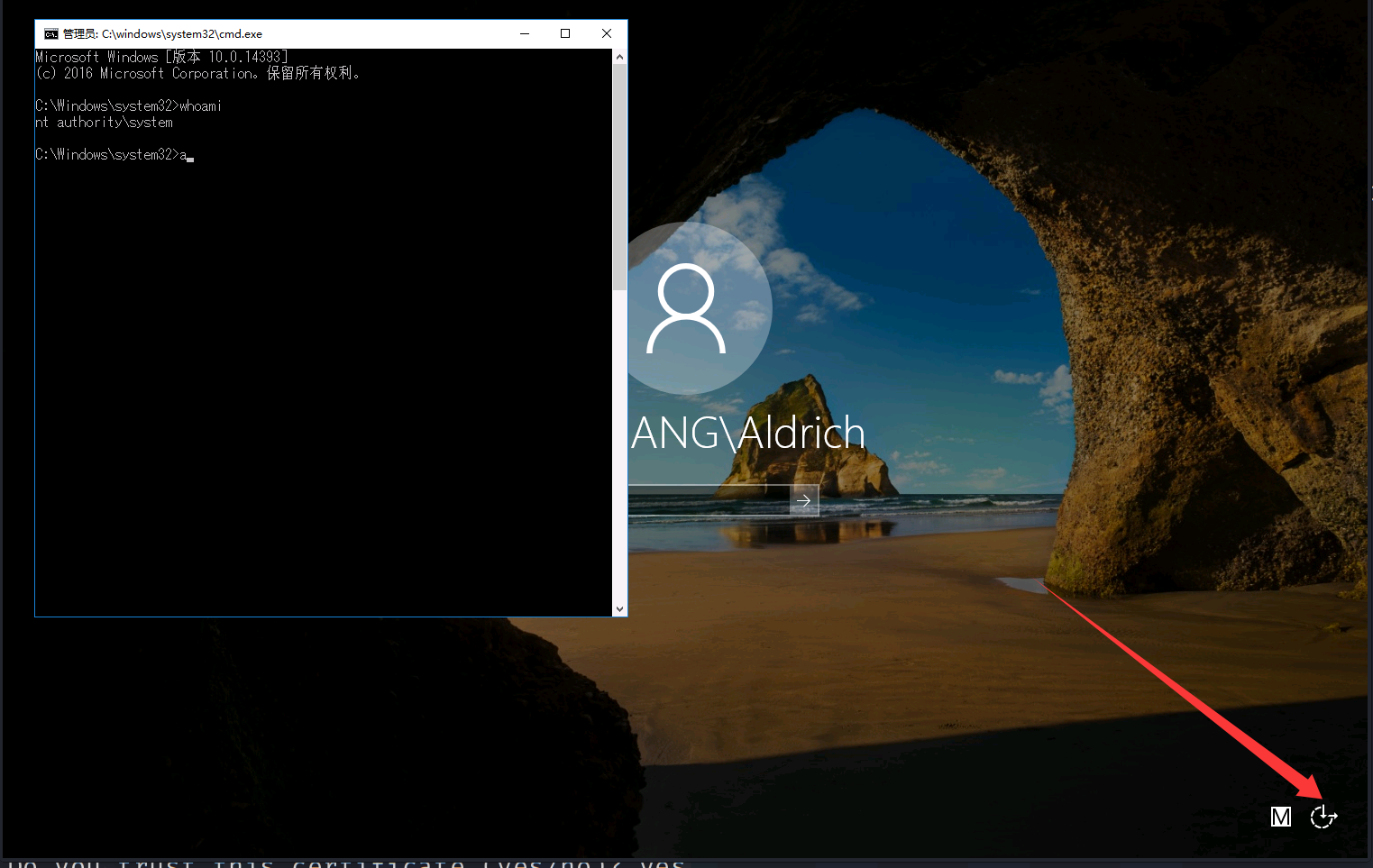The image size is (1373, 868).
Task: Open the Ease of Access icon
Action: (1323, 817)
